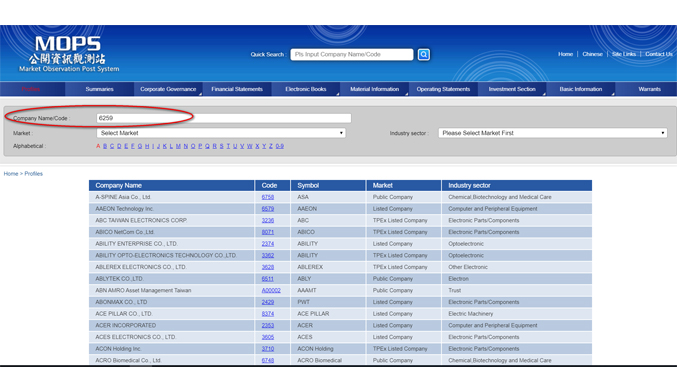Click the Home breadcrumb link
This screenshot has width=677, height=391.
pos(11,173)
